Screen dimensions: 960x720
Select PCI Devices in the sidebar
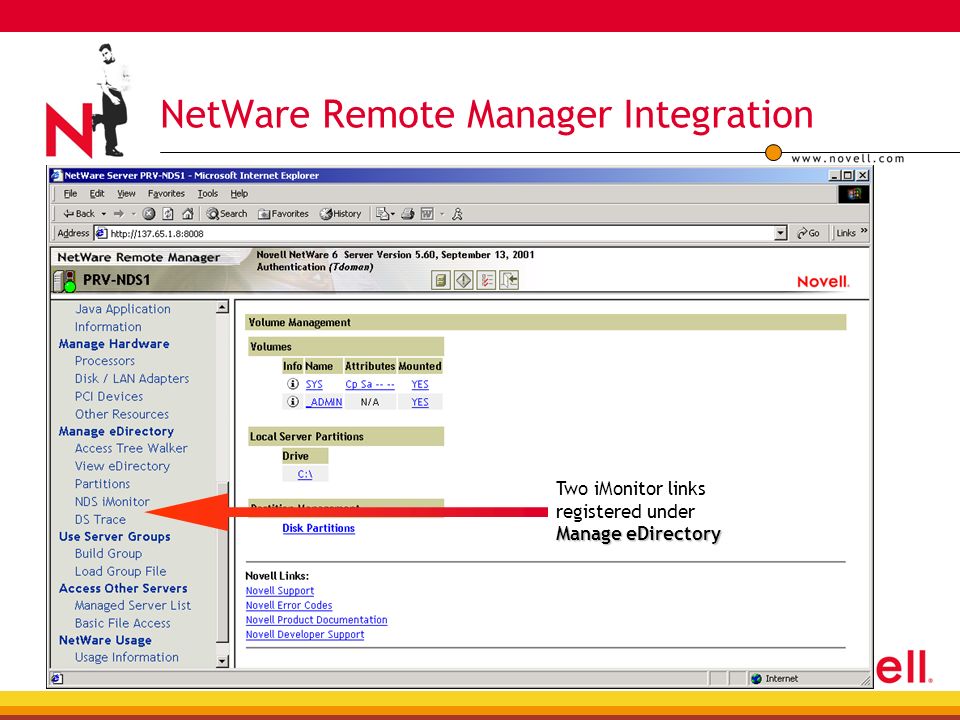[109, 397]
